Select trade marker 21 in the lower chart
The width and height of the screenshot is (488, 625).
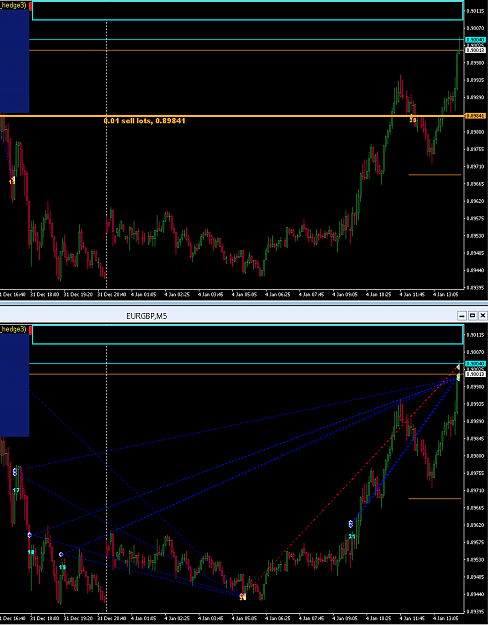[352, 537]
